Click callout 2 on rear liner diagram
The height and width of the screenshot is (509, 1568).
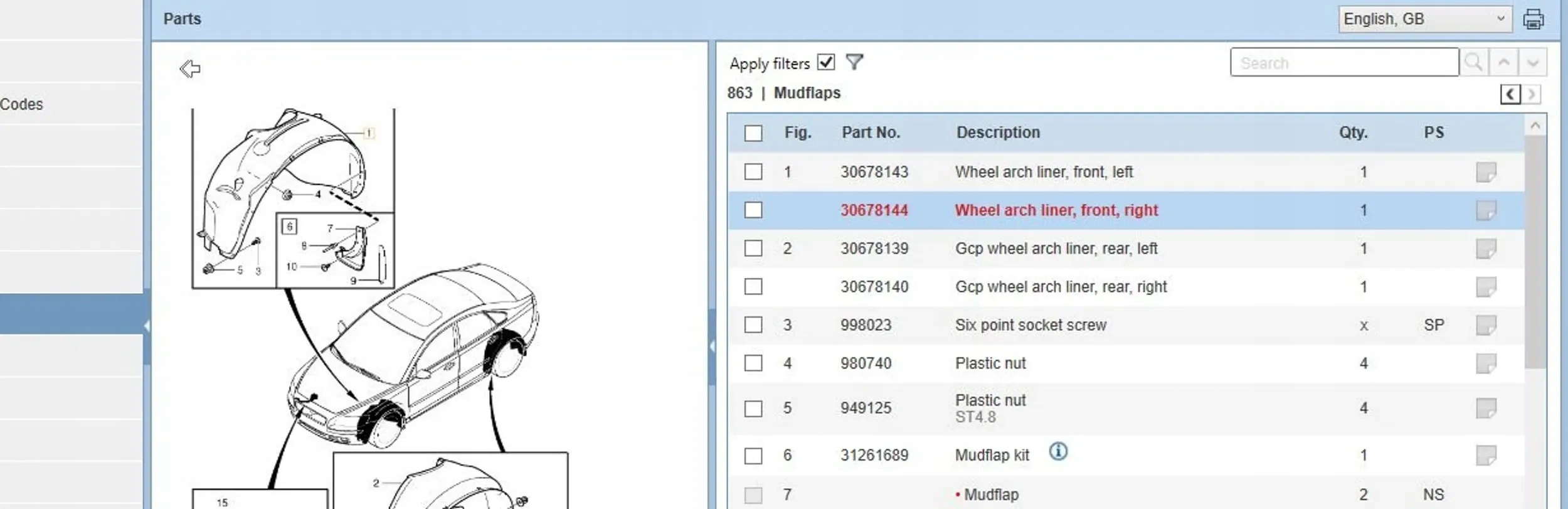point(376,483)
